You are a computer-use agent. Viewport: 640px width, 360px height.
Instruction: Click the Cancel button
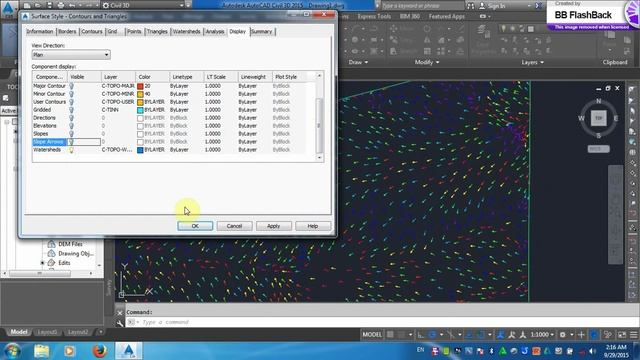(234, 226)
